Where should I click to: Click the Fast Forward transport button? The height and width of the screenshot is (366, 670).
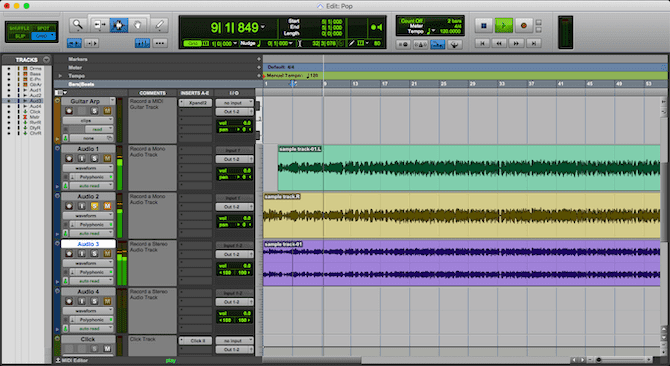tap(516, 43)
